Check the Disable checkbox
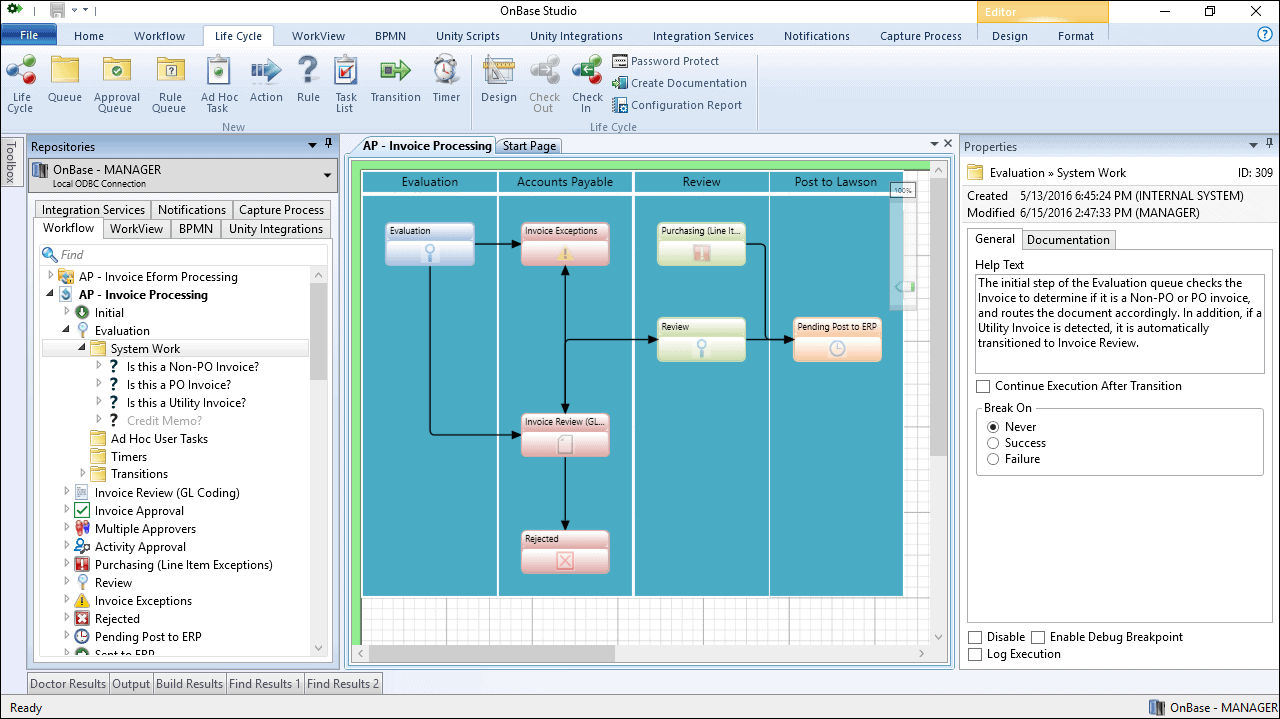Image resolution: width=1280 pixels, height=719 pixels. pos(975,637)
